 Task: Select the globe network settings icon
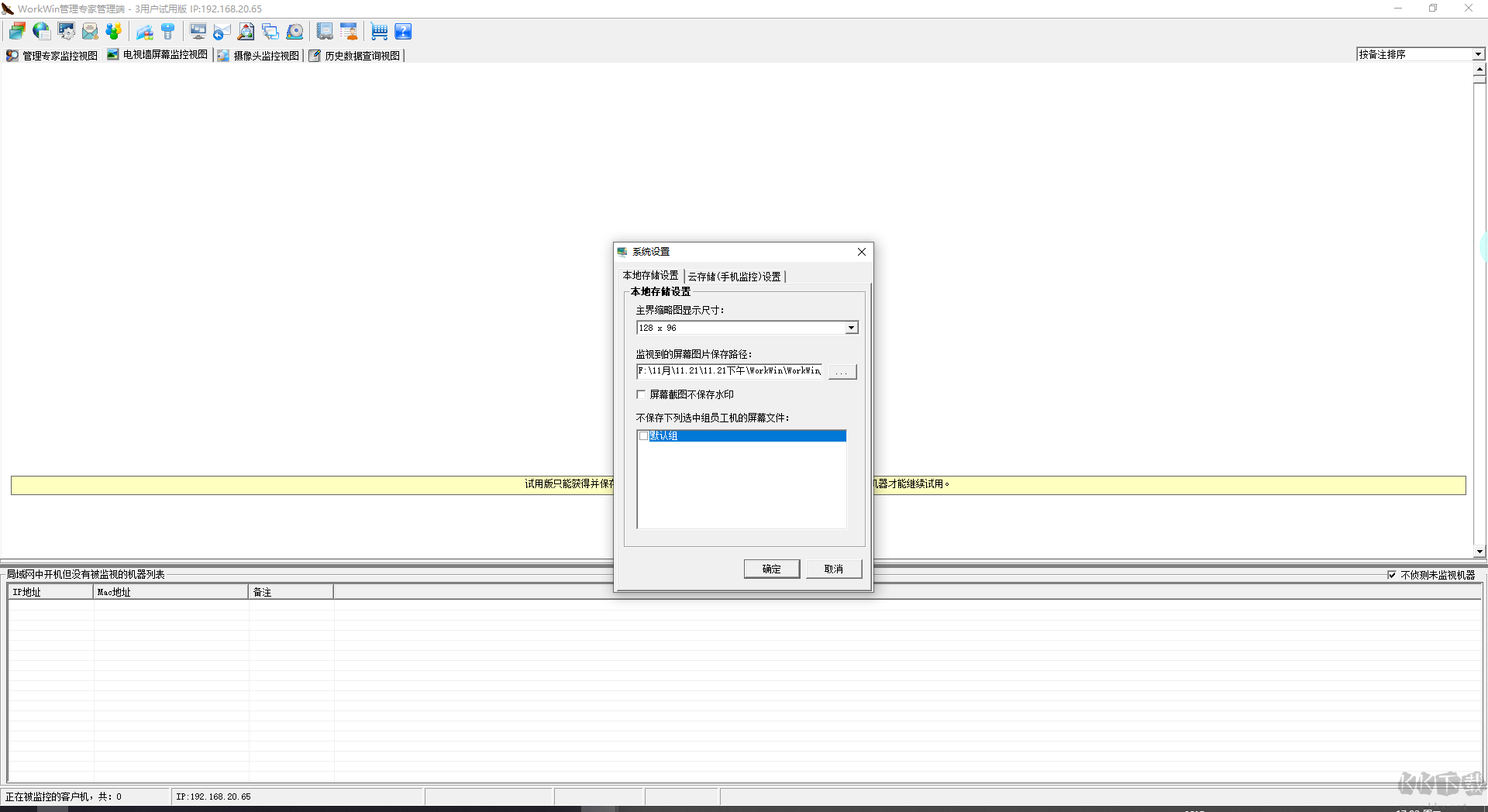tap(41, 31)
